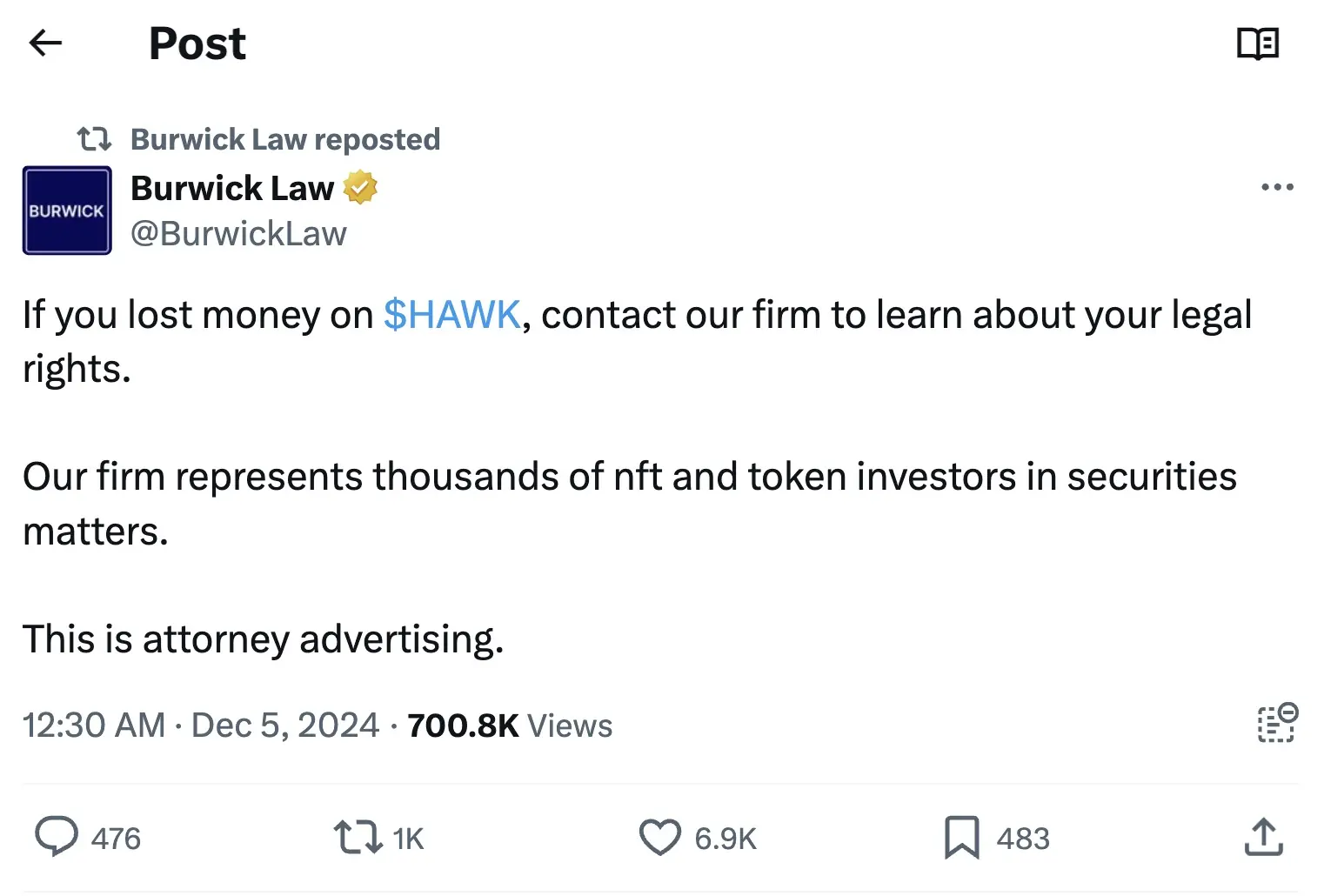Click the 6.9K likes count

point(726,839)
